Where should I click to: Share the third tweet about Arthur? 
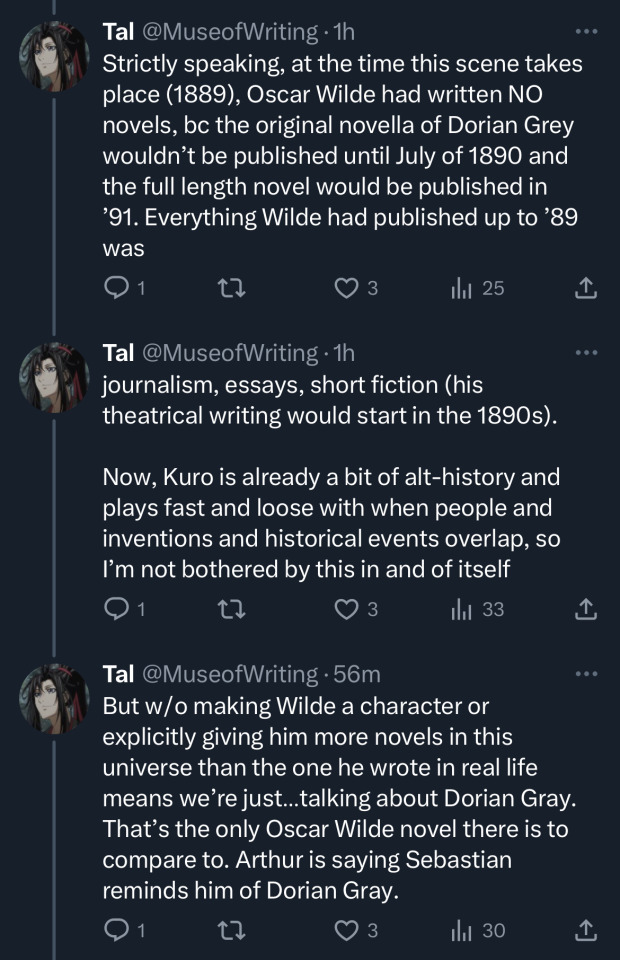point(587,930)
